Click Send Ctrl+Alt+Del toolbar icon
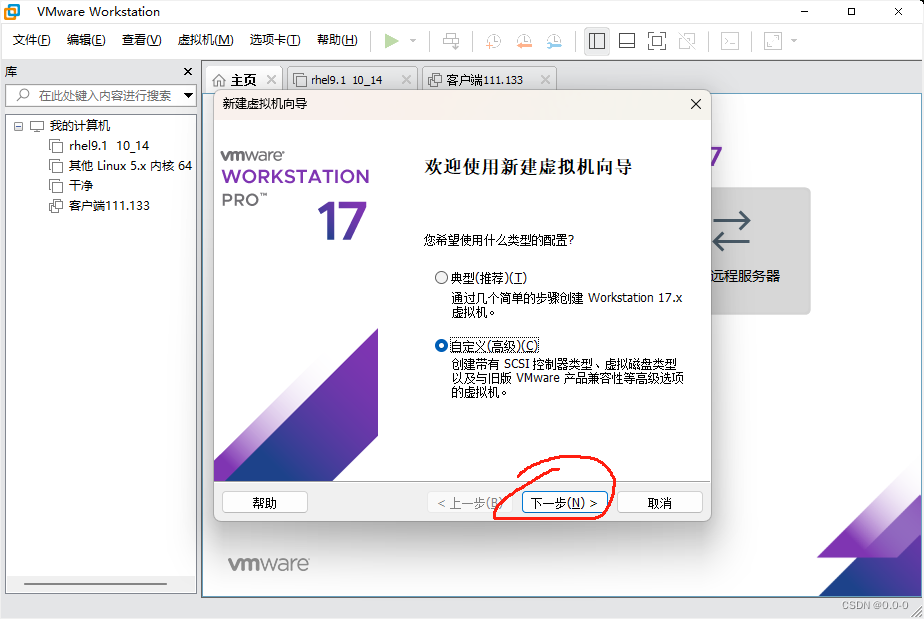The width and height of the screenshot is (924, 619). tap(451, 41)
